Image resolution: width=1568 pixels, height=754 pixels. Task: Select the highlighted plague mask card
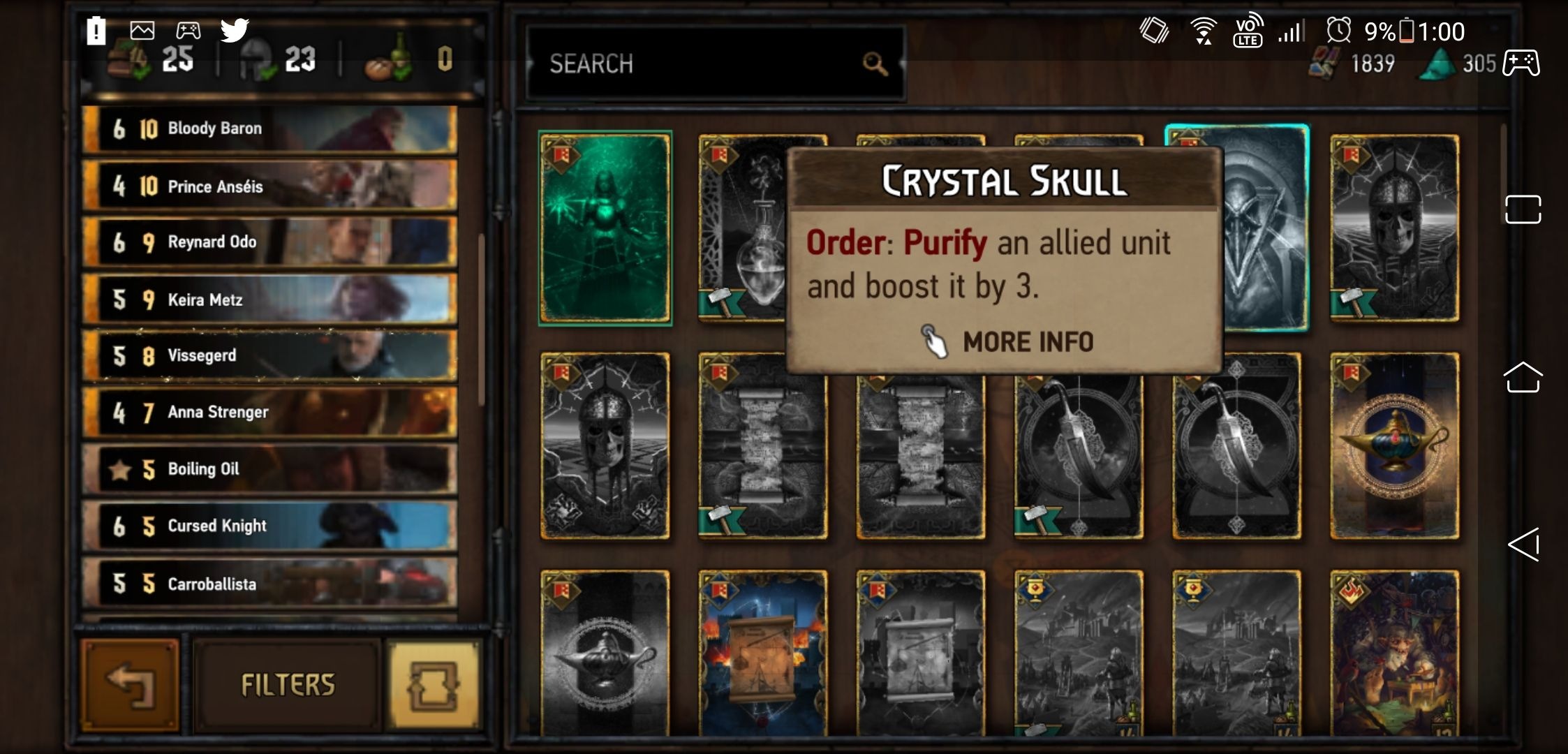tap(1265, 228)
